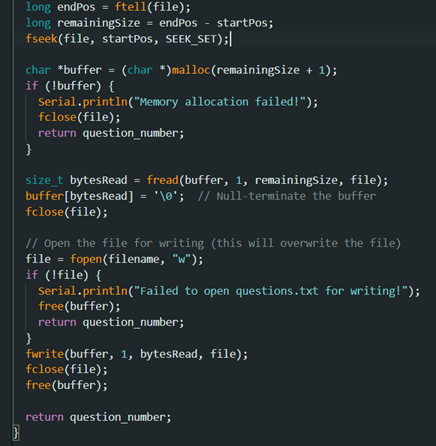Click the "w" mode string argument
Viewport: 436px width, 446px height.
pos(182,259)
